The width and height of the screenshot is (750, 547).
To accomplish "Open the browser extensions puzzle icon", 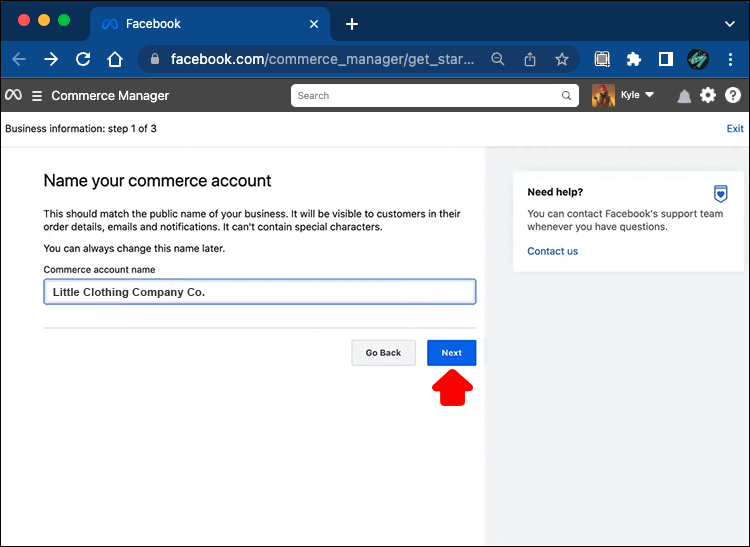I will coord(633,59).
